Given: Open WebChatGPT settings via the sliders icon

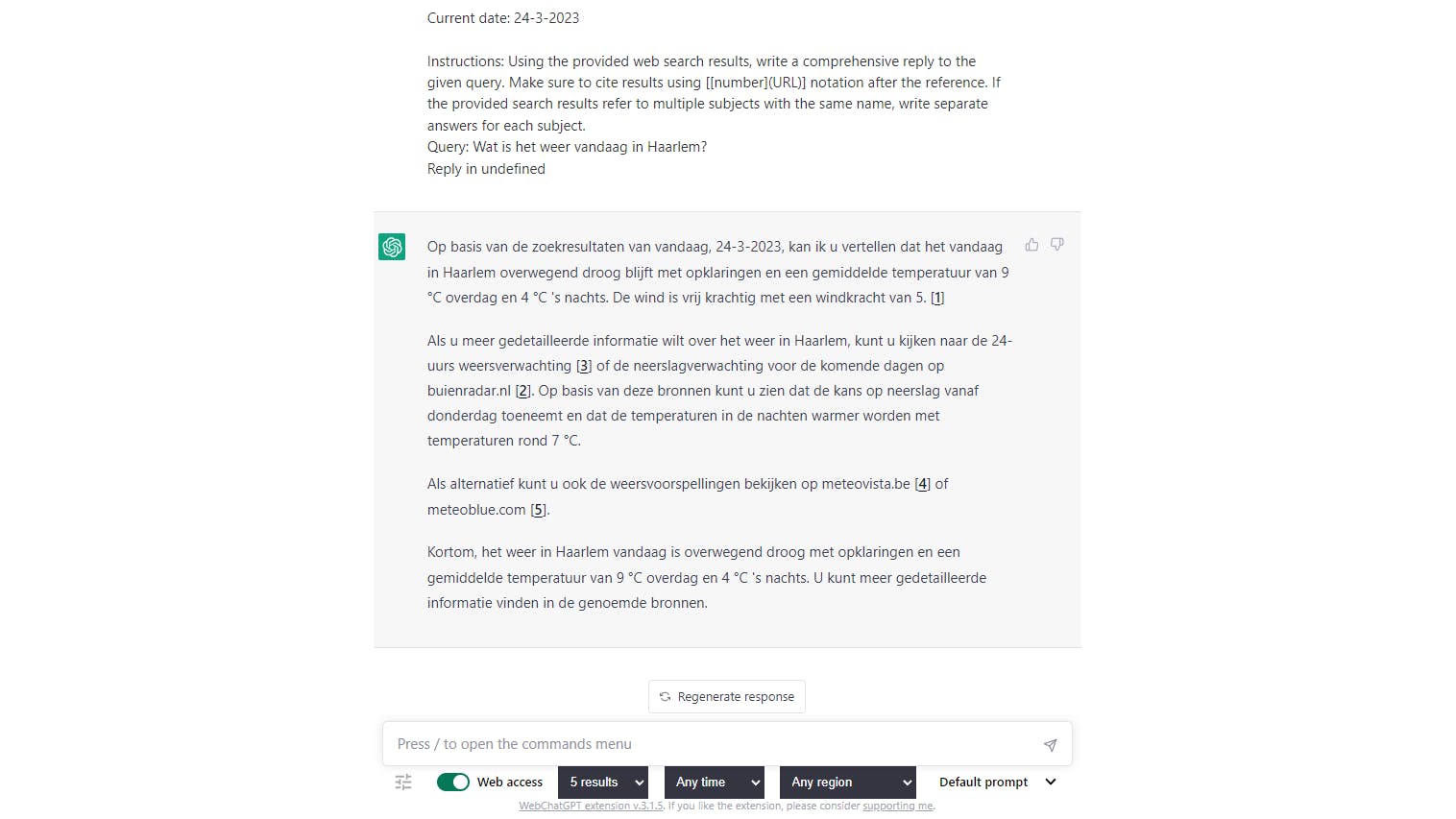Looking at the screenshot, I should [402, 783].
